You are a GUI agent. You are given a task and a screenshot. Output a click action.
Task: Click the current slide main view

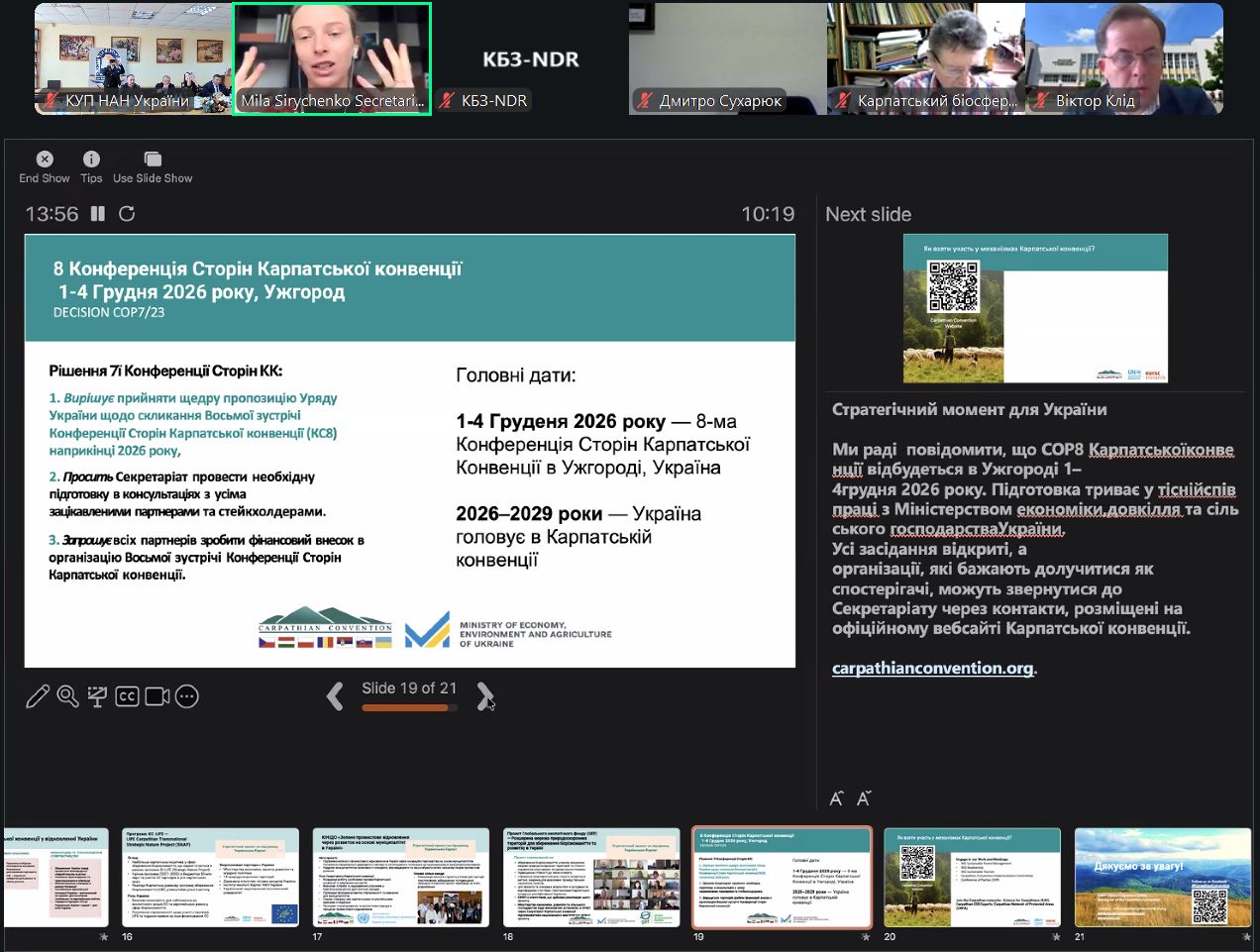[410, 451]
